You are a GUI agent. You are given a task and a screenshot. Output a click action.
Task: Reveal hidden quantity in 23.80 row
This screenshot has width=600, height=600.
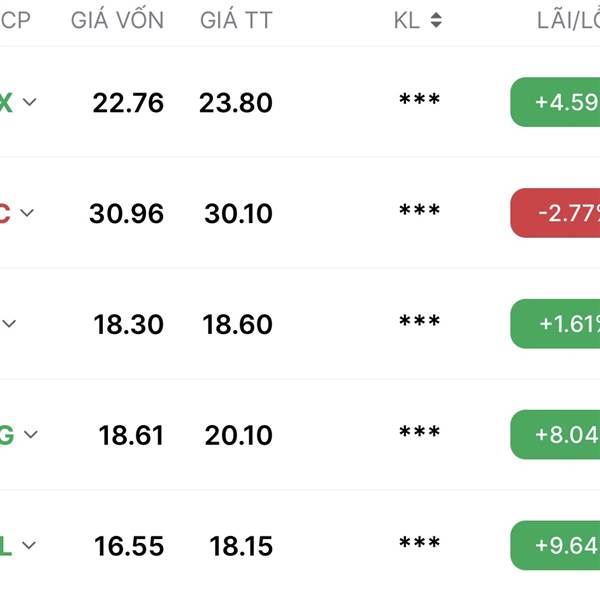(419, 100)
